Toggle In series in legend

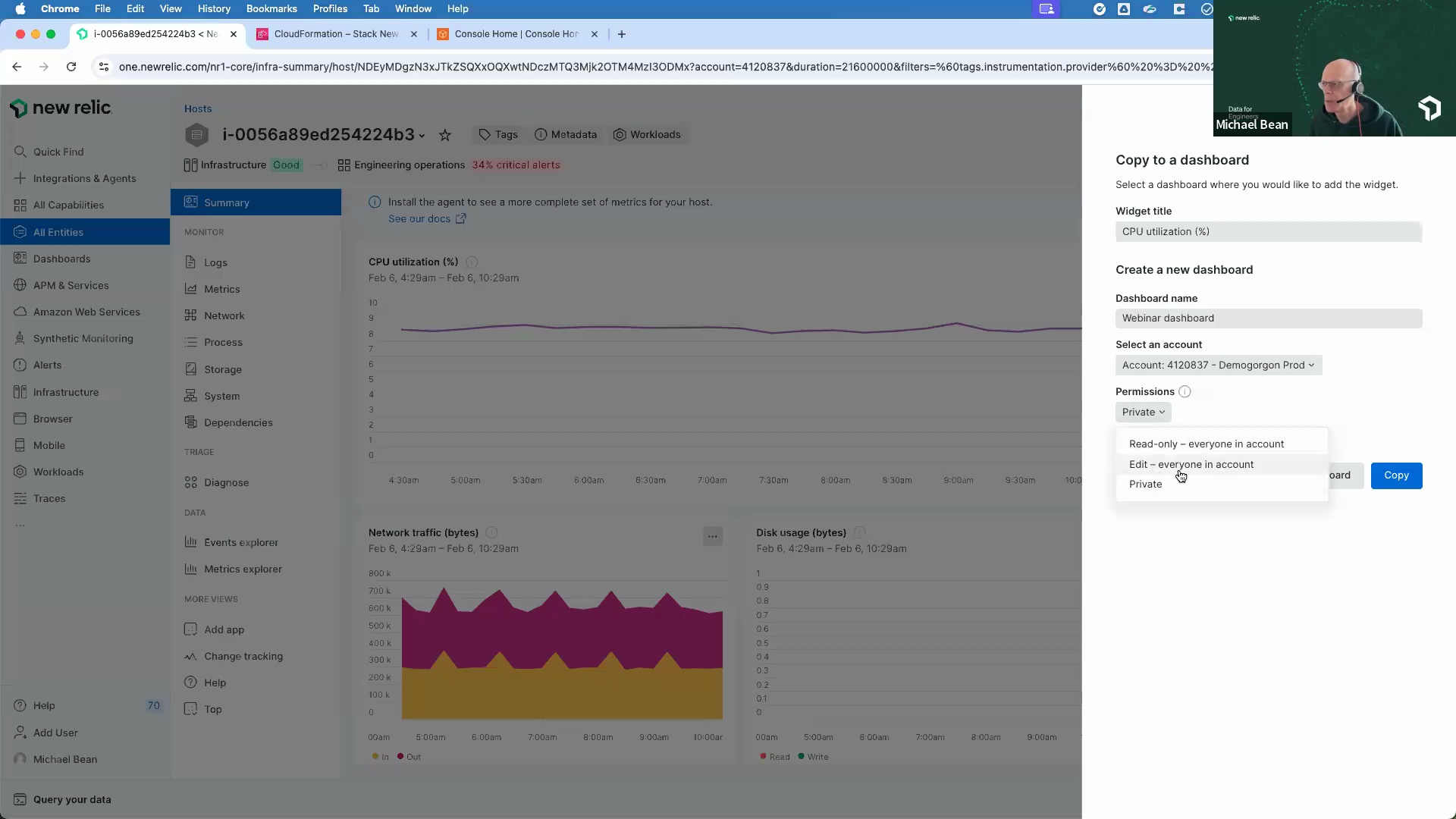tap(381, 757)
